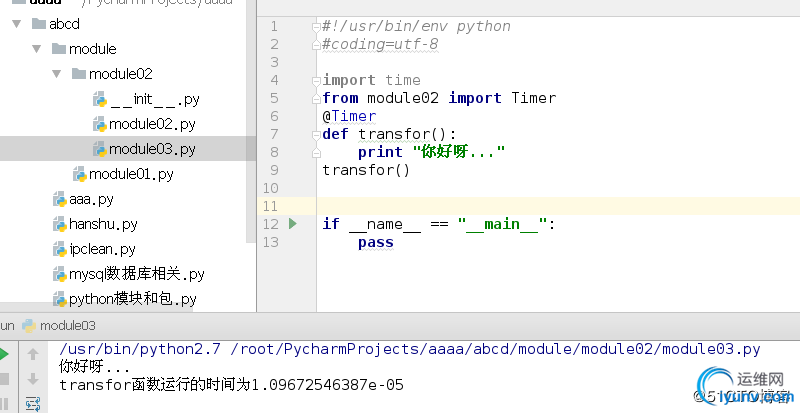Image resolution: width=800 pixels, height=413 pixels.
Task: Open __init__.py in project tree
Action: pyautogui.click(x=146, y=99)
